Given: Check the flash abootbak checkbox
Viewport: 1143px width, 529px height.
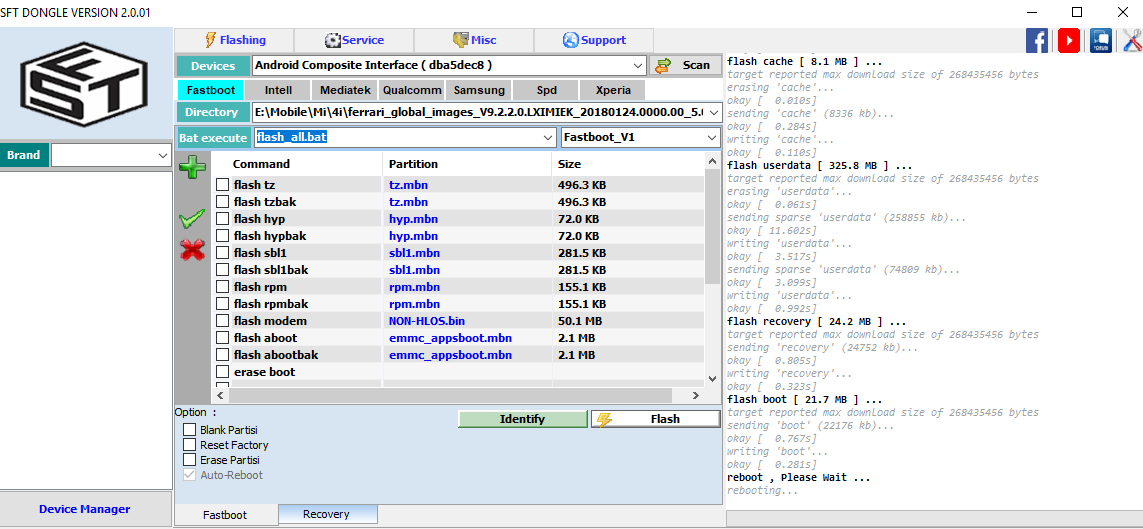Looking at the screenshot, I should [222, 355].
